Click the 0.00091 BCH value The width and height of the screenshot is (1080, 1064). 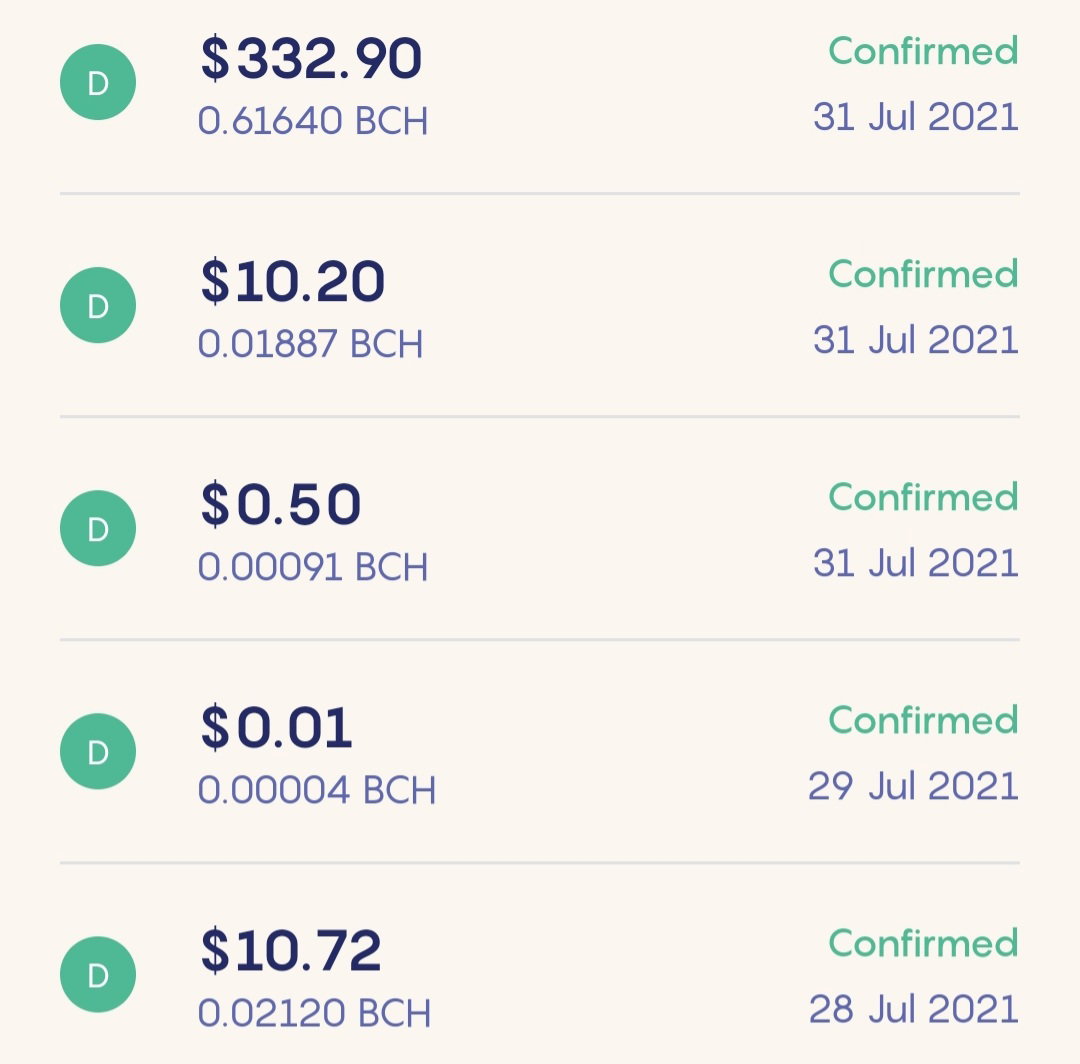pos(313,567)
